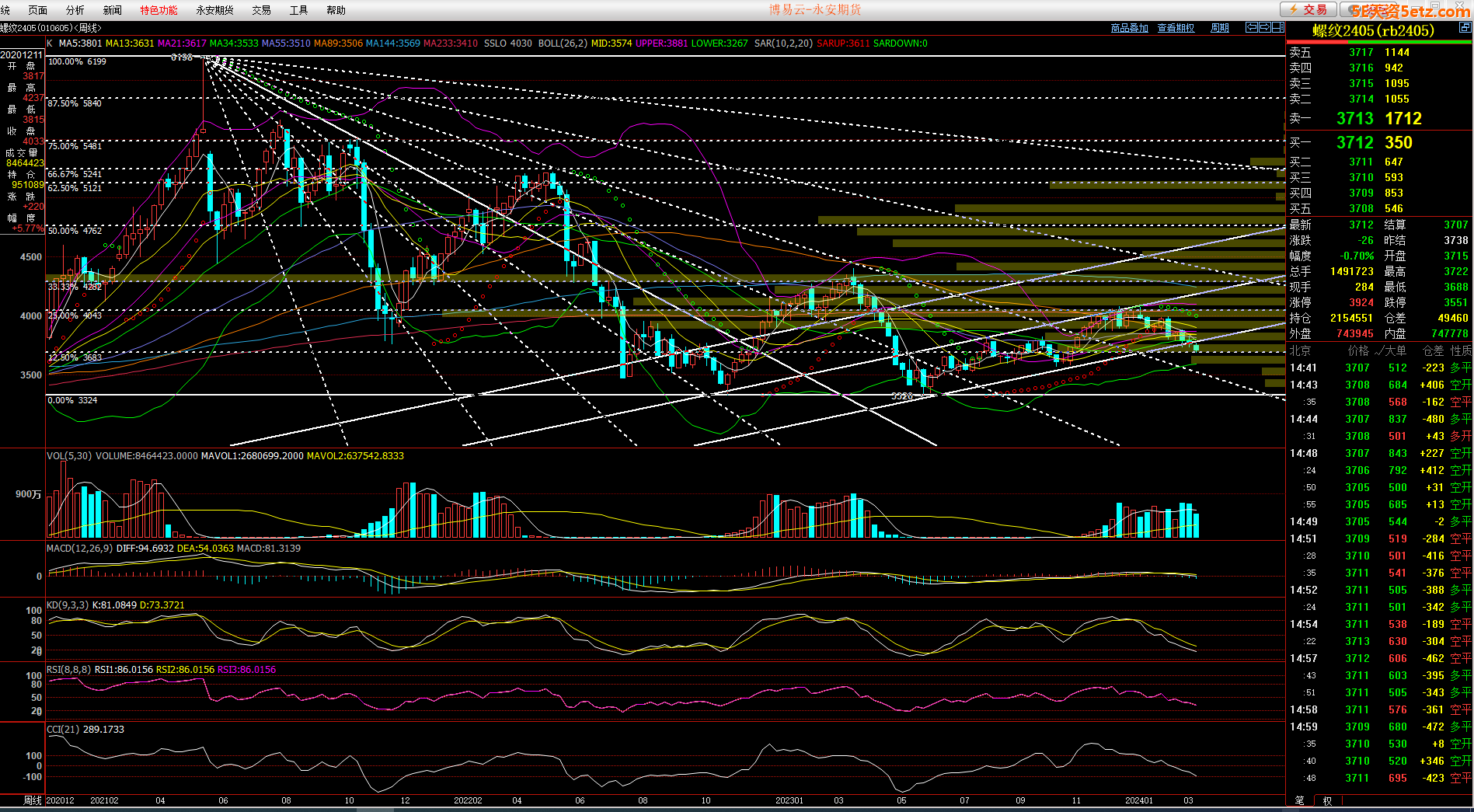Select the 买一 bid price 3712
This screenshot has height=812, width=1474.
[1355, 143]
